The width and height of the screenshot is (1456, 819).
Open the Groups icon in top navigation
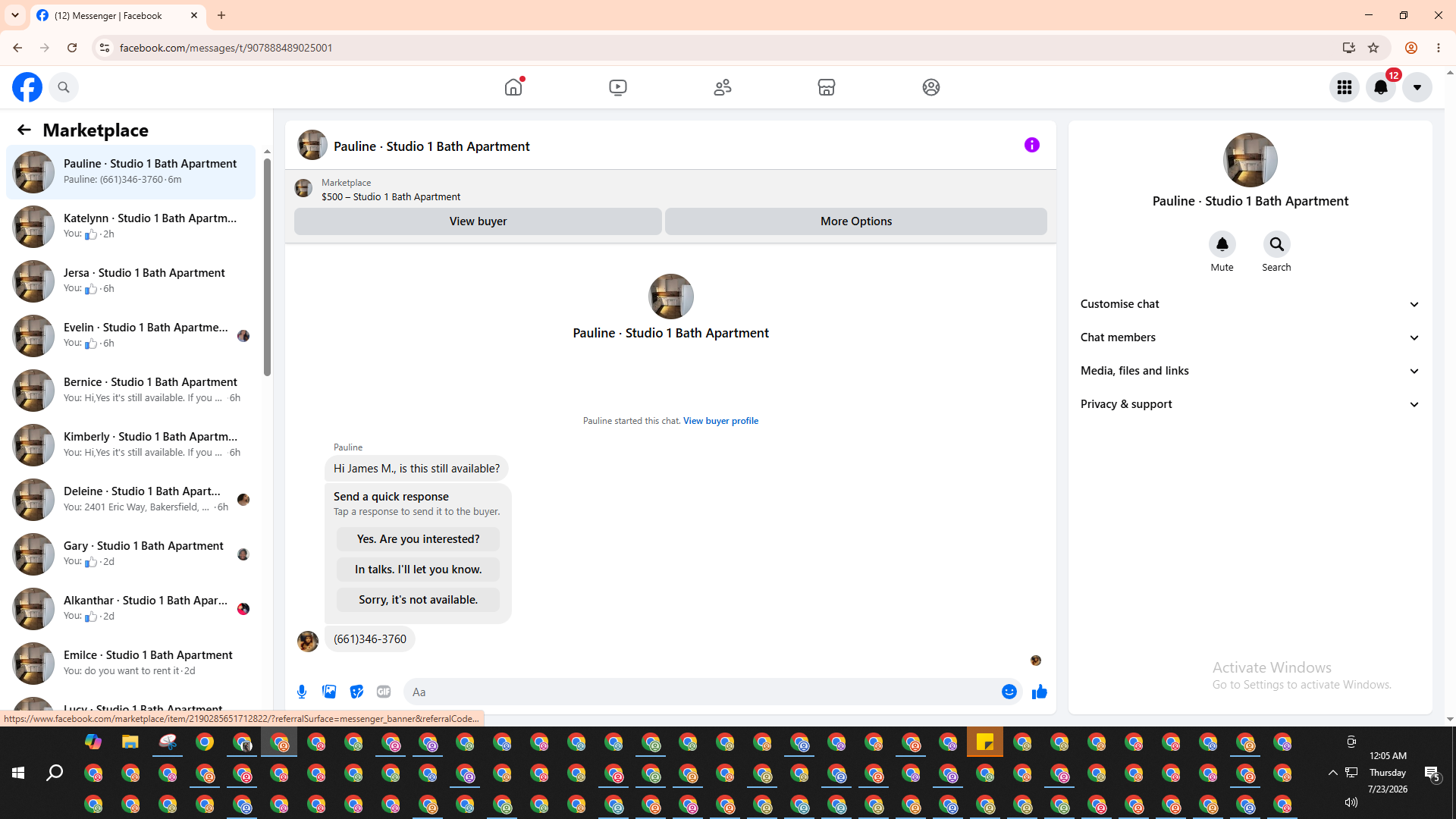931,87
